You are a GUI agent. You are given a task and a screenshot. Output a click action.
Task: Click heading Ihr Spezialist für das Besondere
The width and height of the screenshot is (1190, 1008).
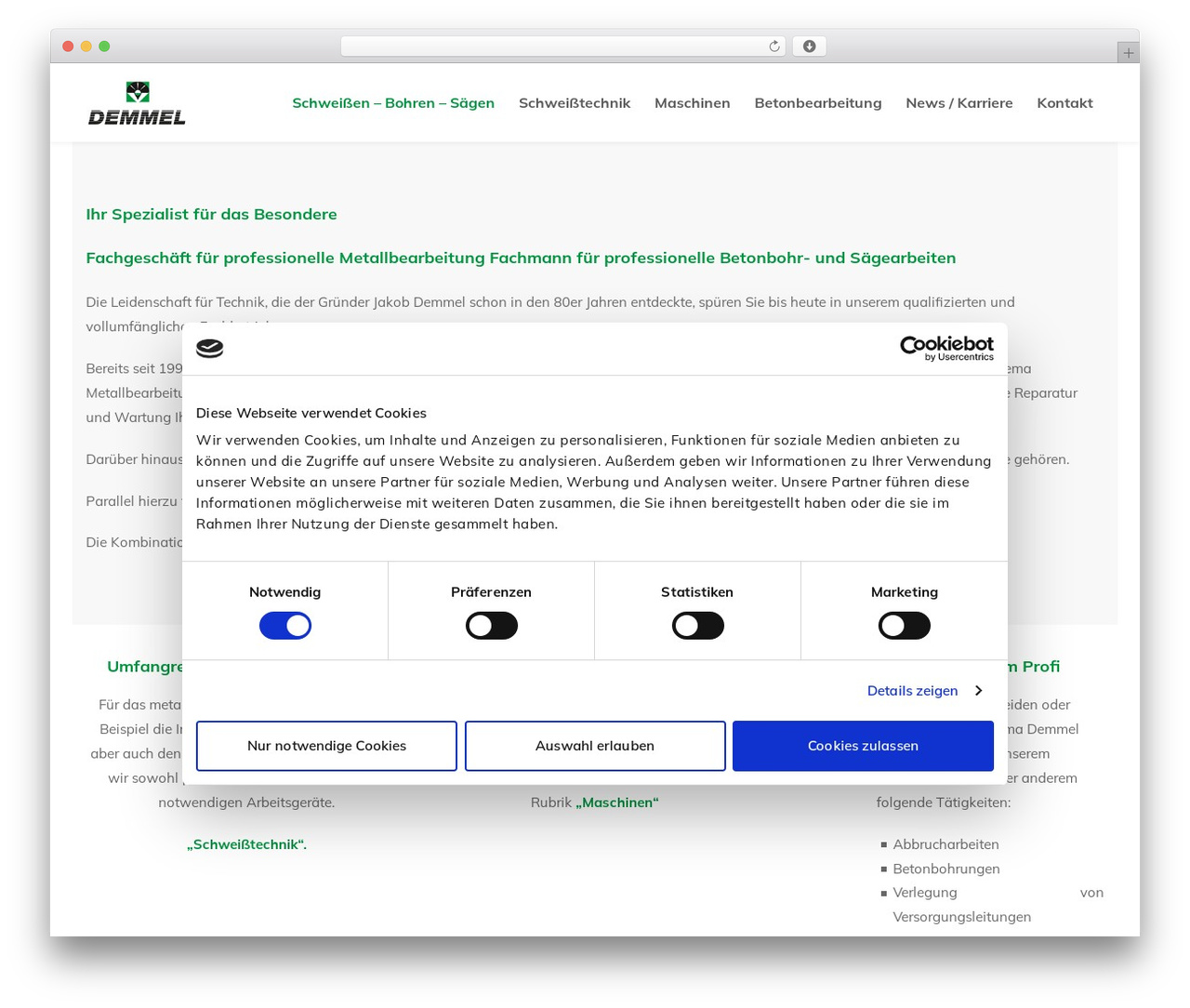(x=211, y=214)
